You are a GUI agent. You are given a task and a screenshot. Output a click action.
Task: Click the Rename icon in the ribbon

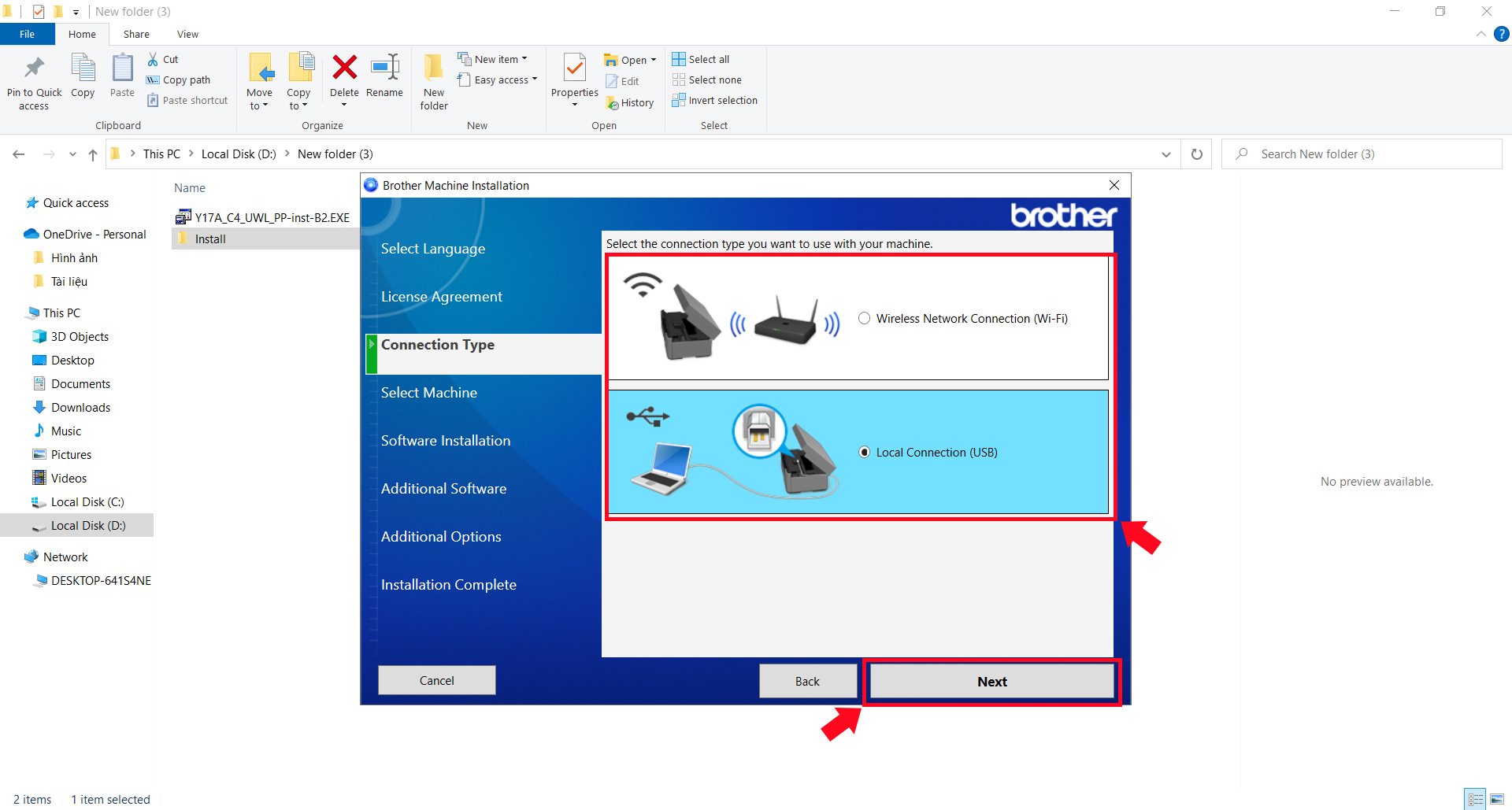385,79
